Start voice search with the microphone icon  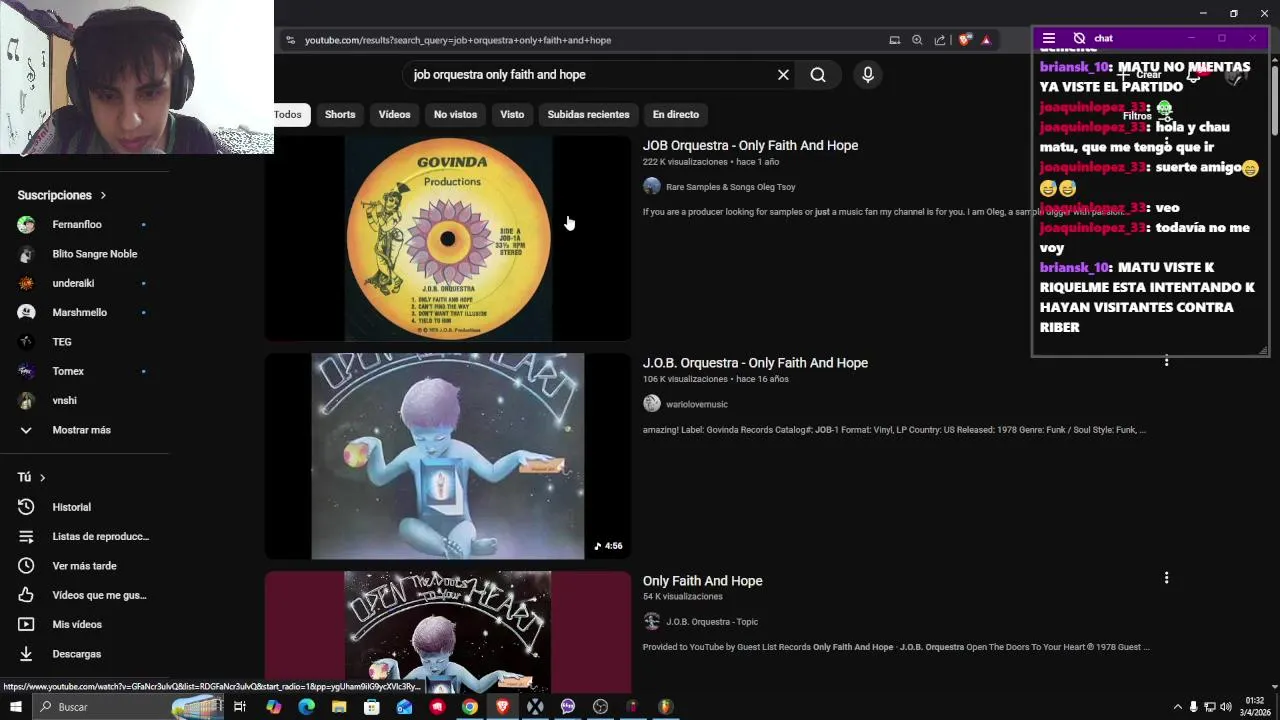(x=867, y=75)
